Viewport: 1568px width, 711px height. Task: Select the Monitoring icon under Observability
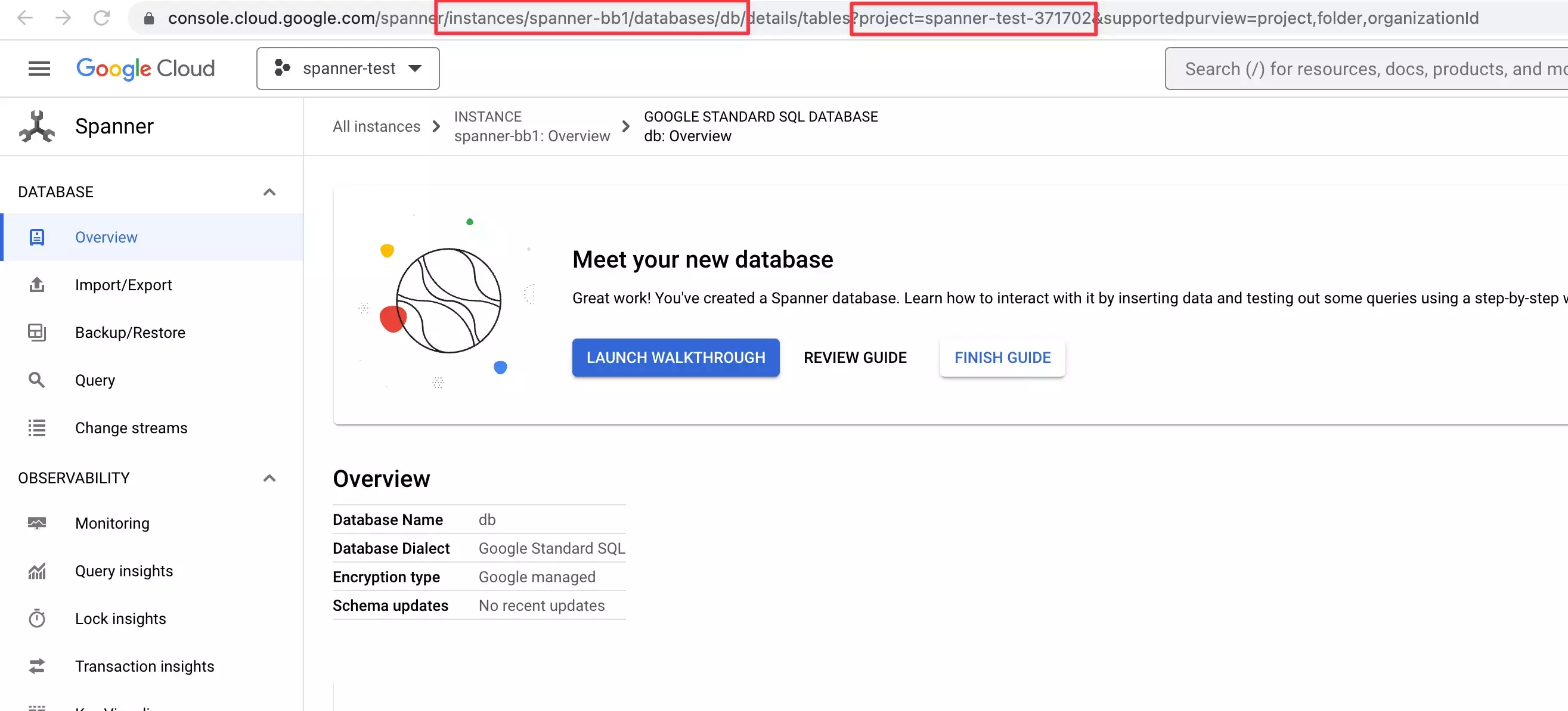[x=37, y=523]
